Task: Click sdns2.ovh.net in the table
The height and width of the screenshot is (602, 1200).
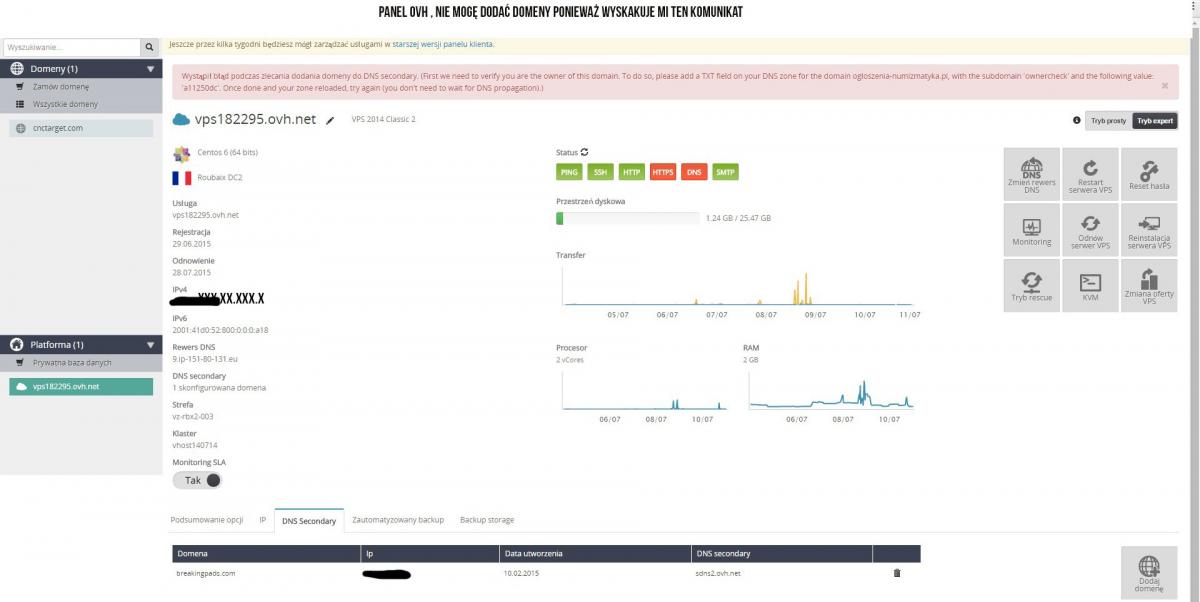Action: [x=718, y=573]
